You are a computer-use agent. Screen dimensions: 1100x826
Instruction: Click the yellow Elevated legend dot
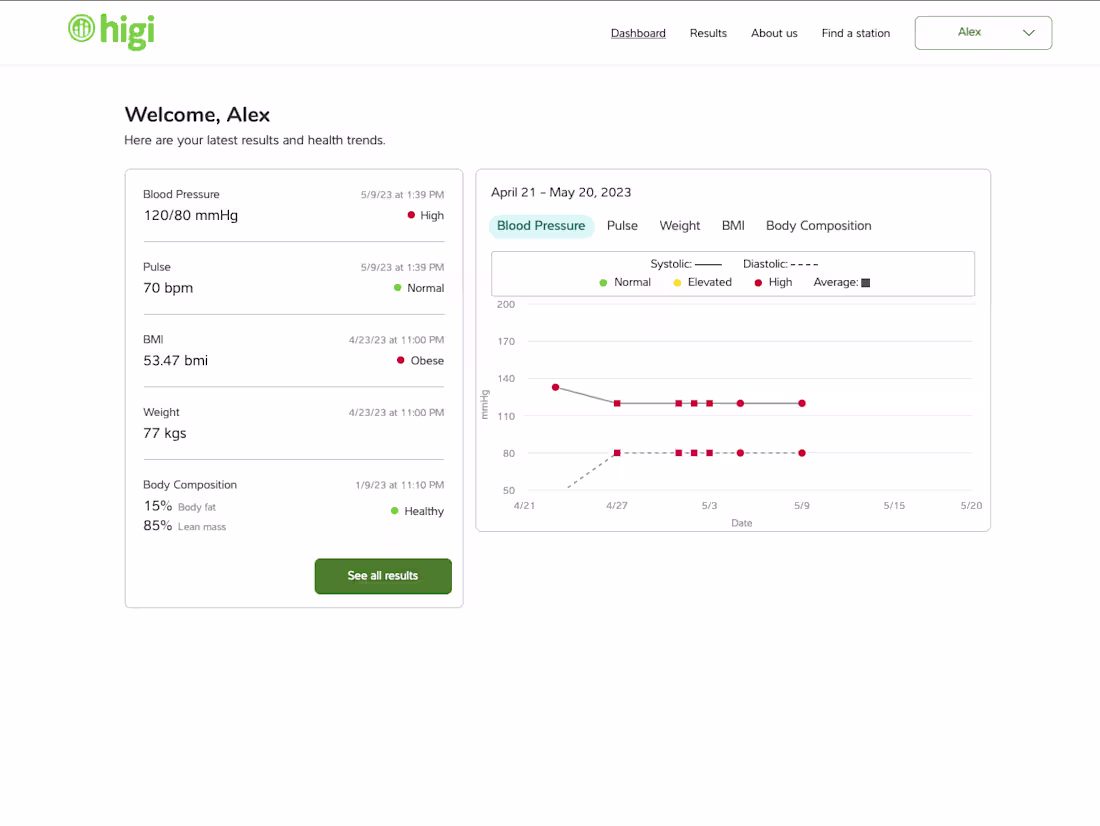[x=677, y=283]
